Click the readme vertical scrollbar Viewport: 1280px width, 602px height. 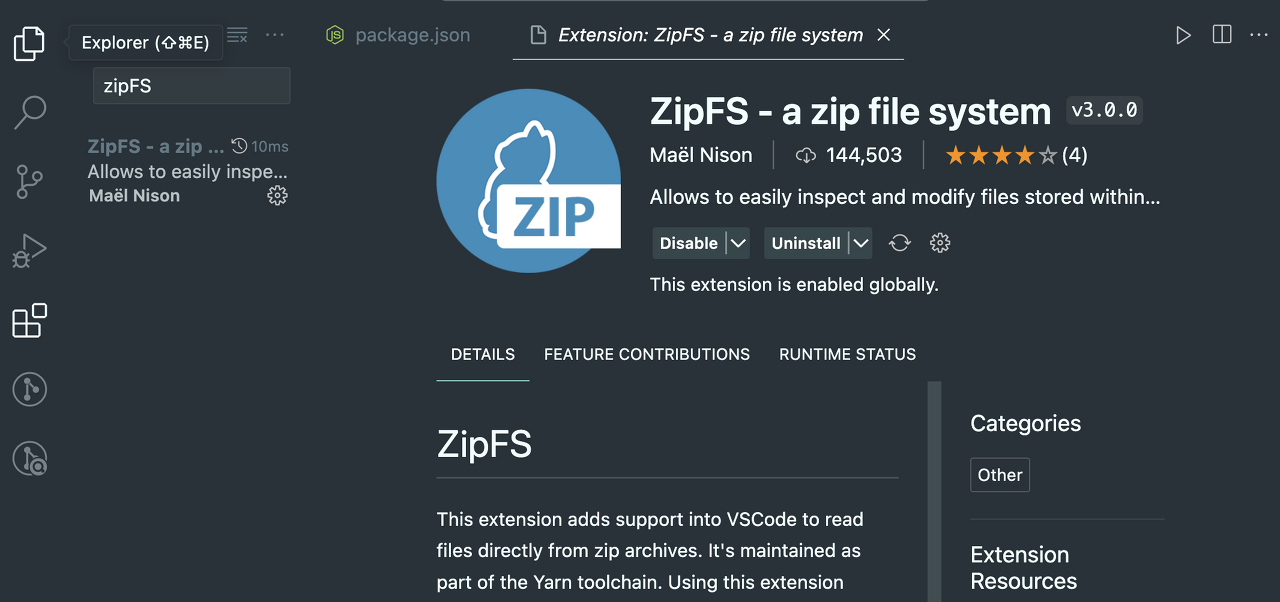[x=935, y=491]
